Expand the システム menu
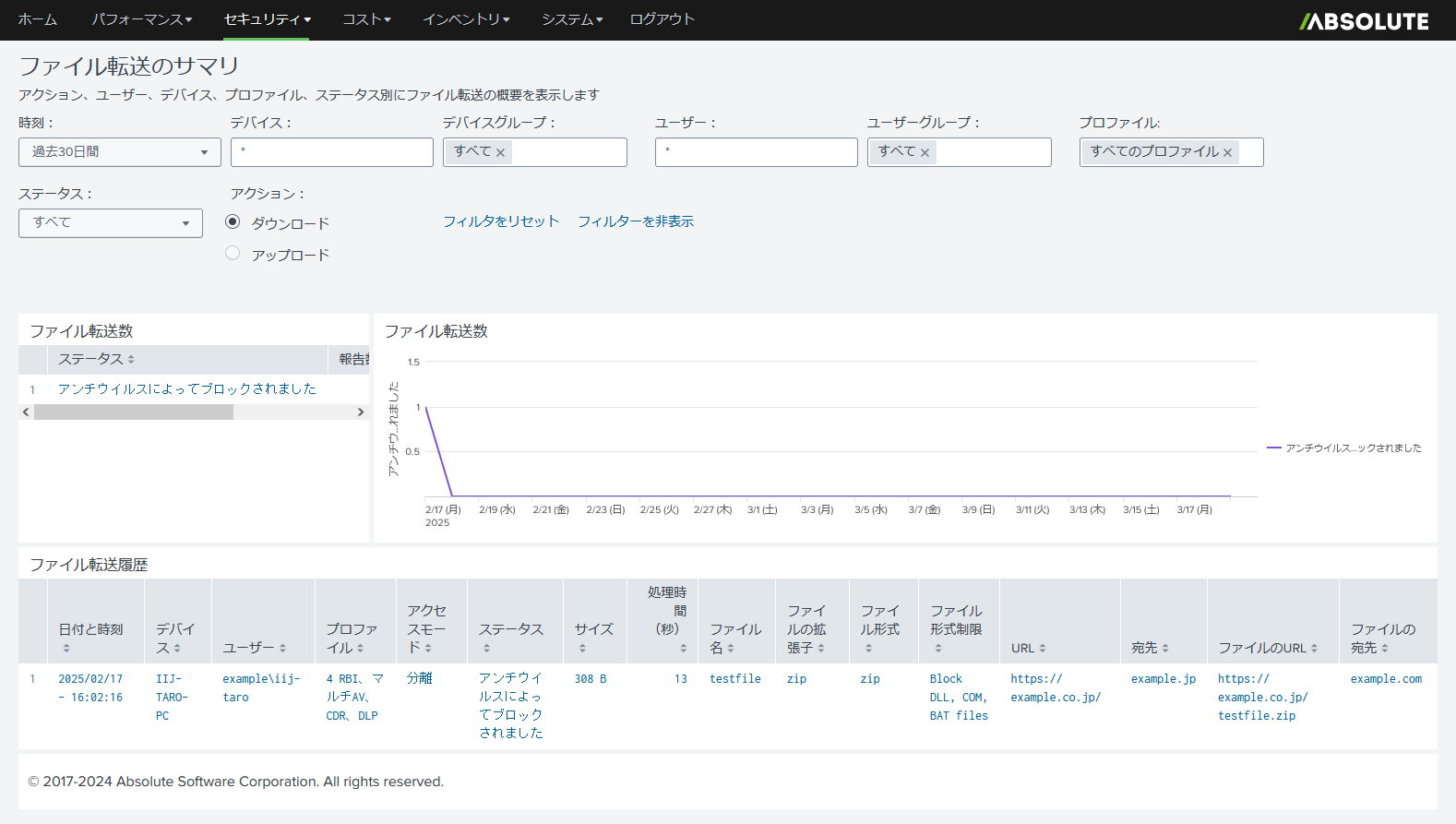 point(572,19)
